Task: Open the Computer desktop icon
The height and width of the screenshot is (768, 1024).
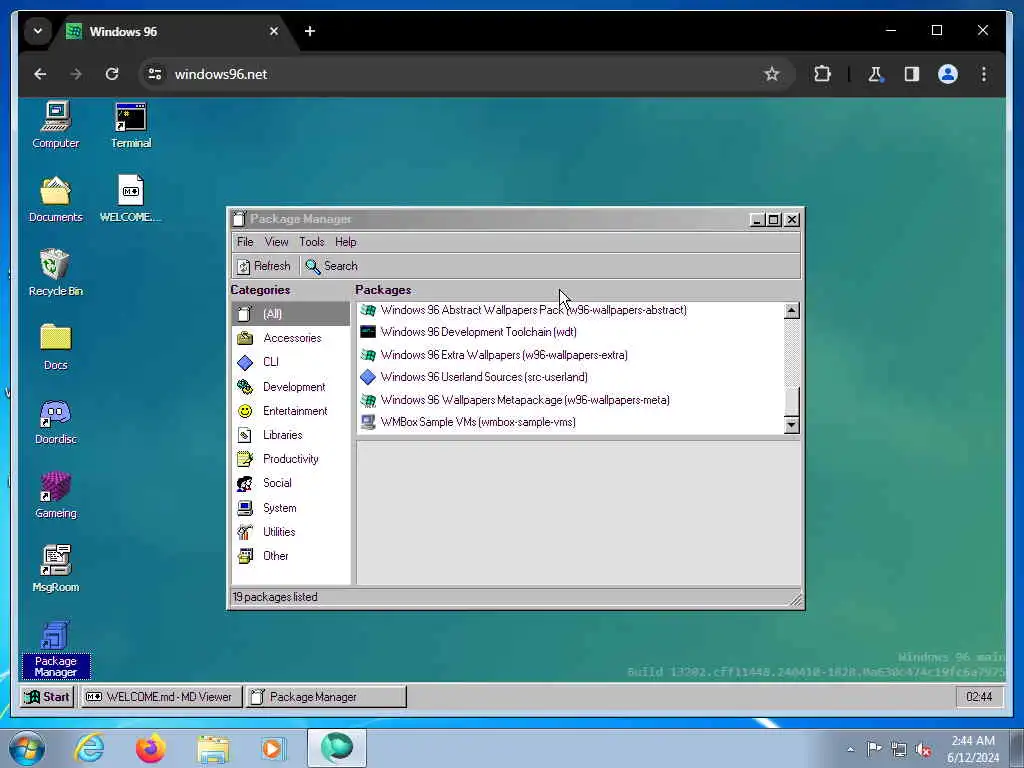Action: (x=56, y=125)
